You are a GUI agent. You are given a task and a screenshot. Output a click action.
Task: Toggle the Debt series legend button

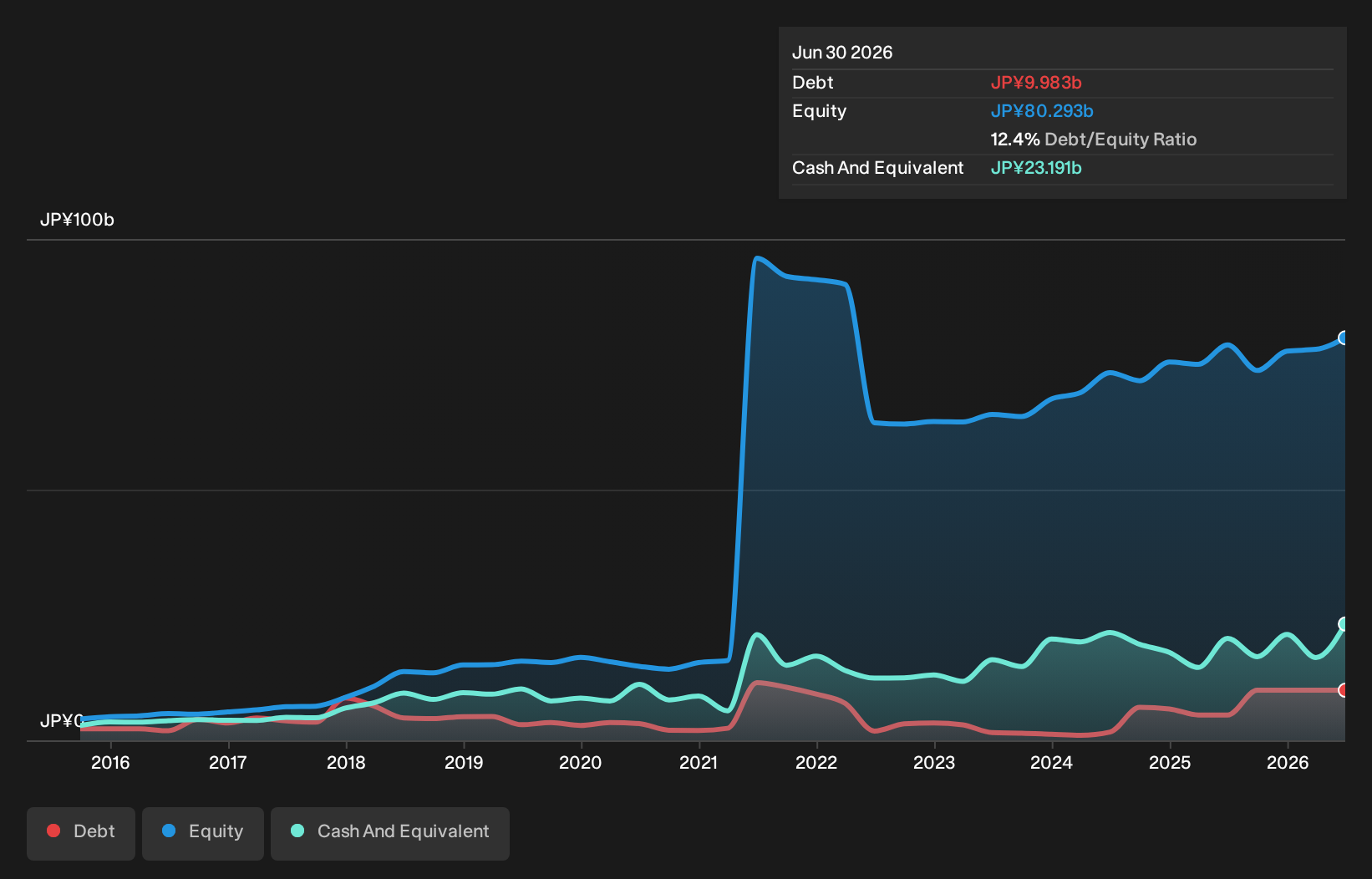81,833
